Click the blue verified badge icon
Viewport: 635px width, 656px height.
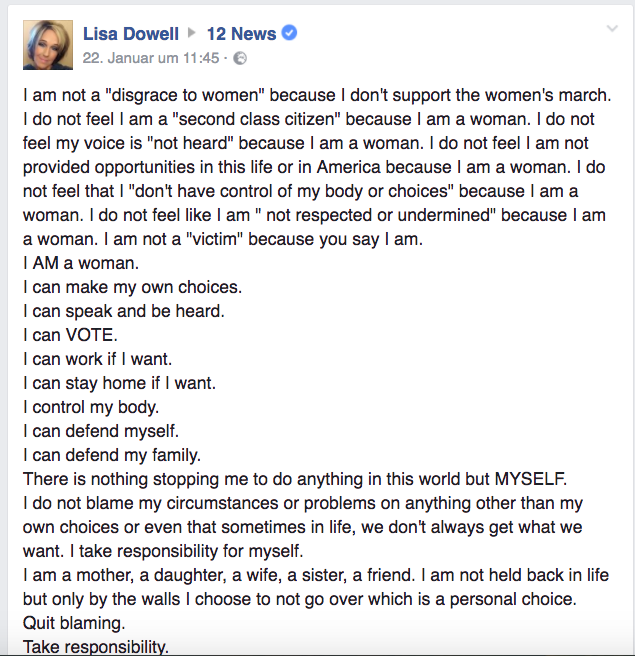pyautogui.click(x=290, y=34)
